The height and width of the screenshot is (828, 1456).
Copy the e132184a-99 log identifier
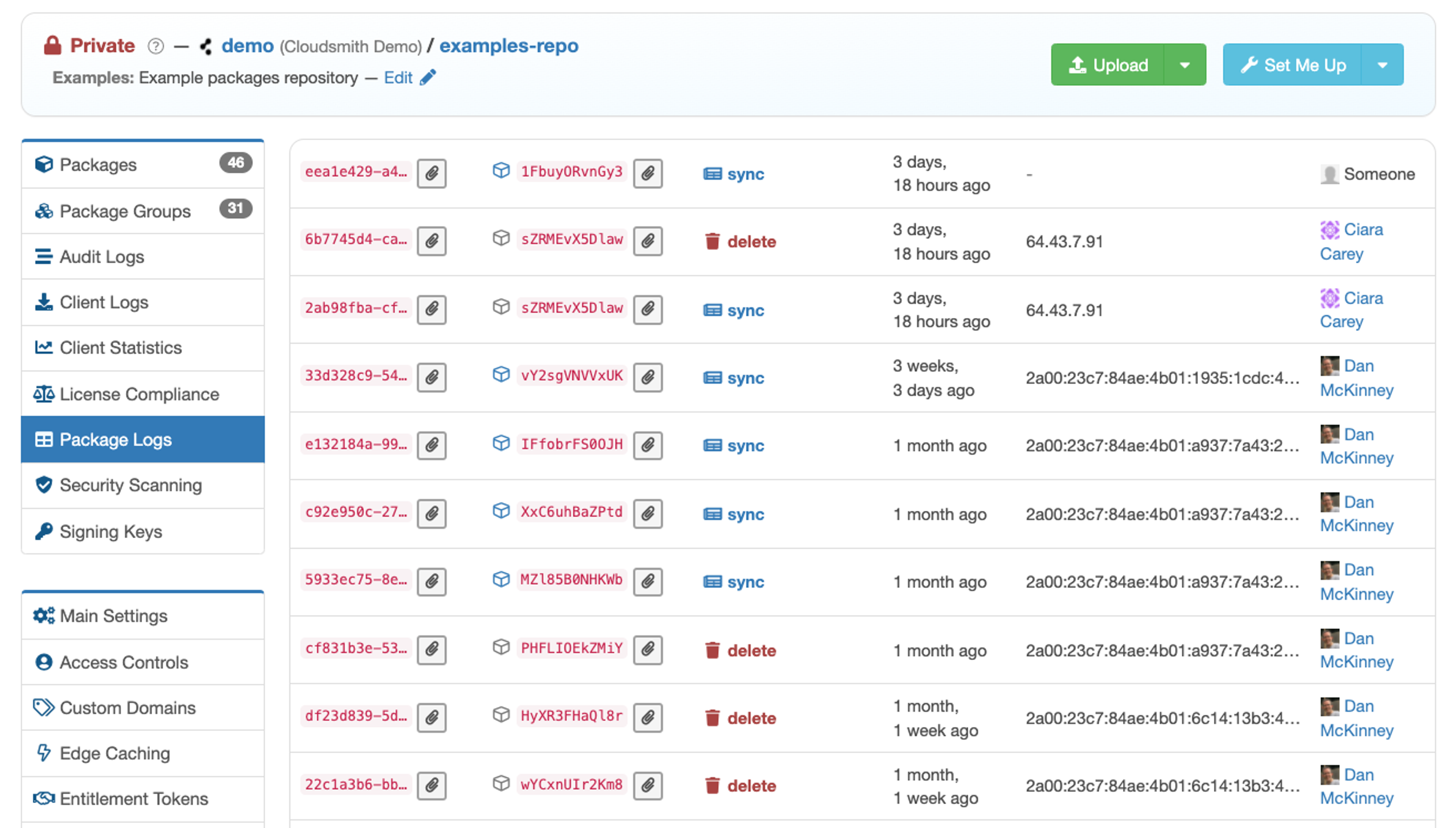[x=431, y=445]
